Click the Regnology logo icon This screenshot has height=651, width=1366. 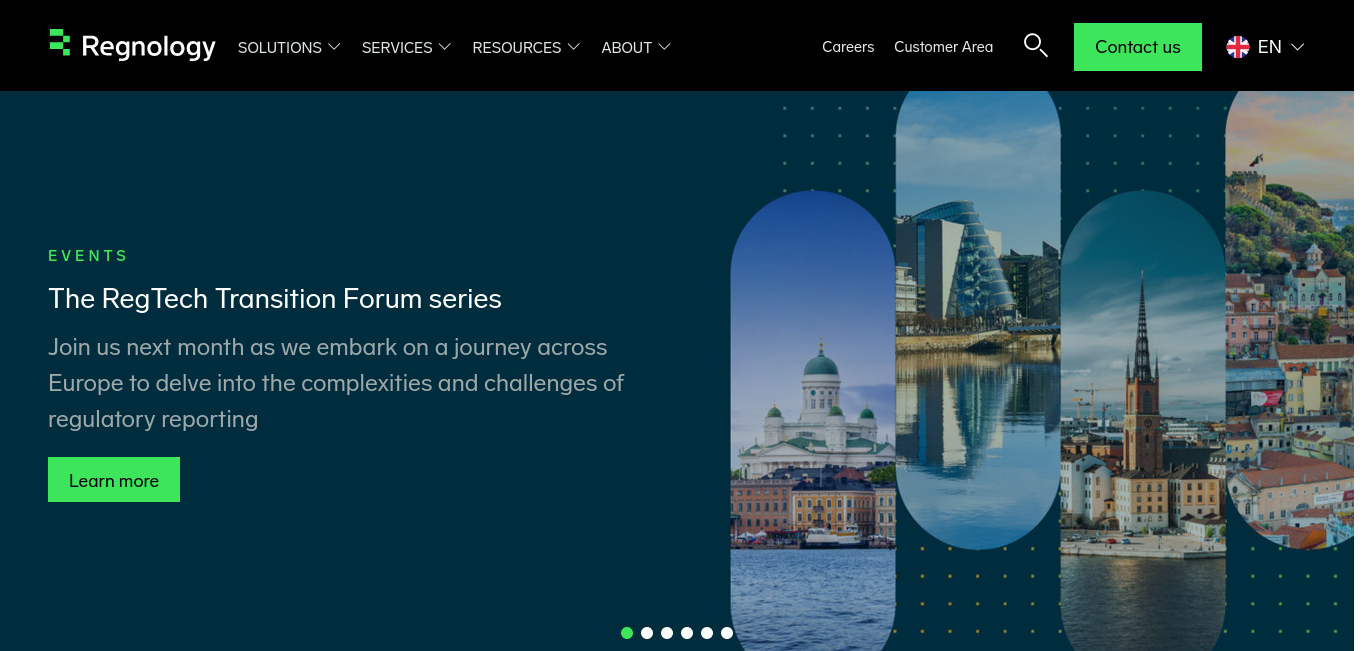coord(60,42)
